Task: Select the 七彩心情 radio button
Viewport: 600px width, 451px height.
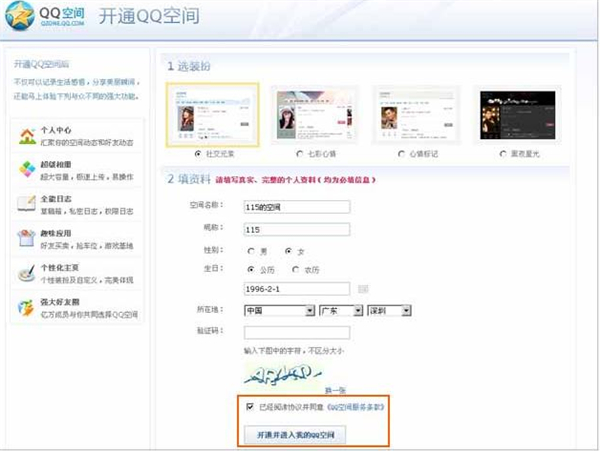Action: pos(300,154)
